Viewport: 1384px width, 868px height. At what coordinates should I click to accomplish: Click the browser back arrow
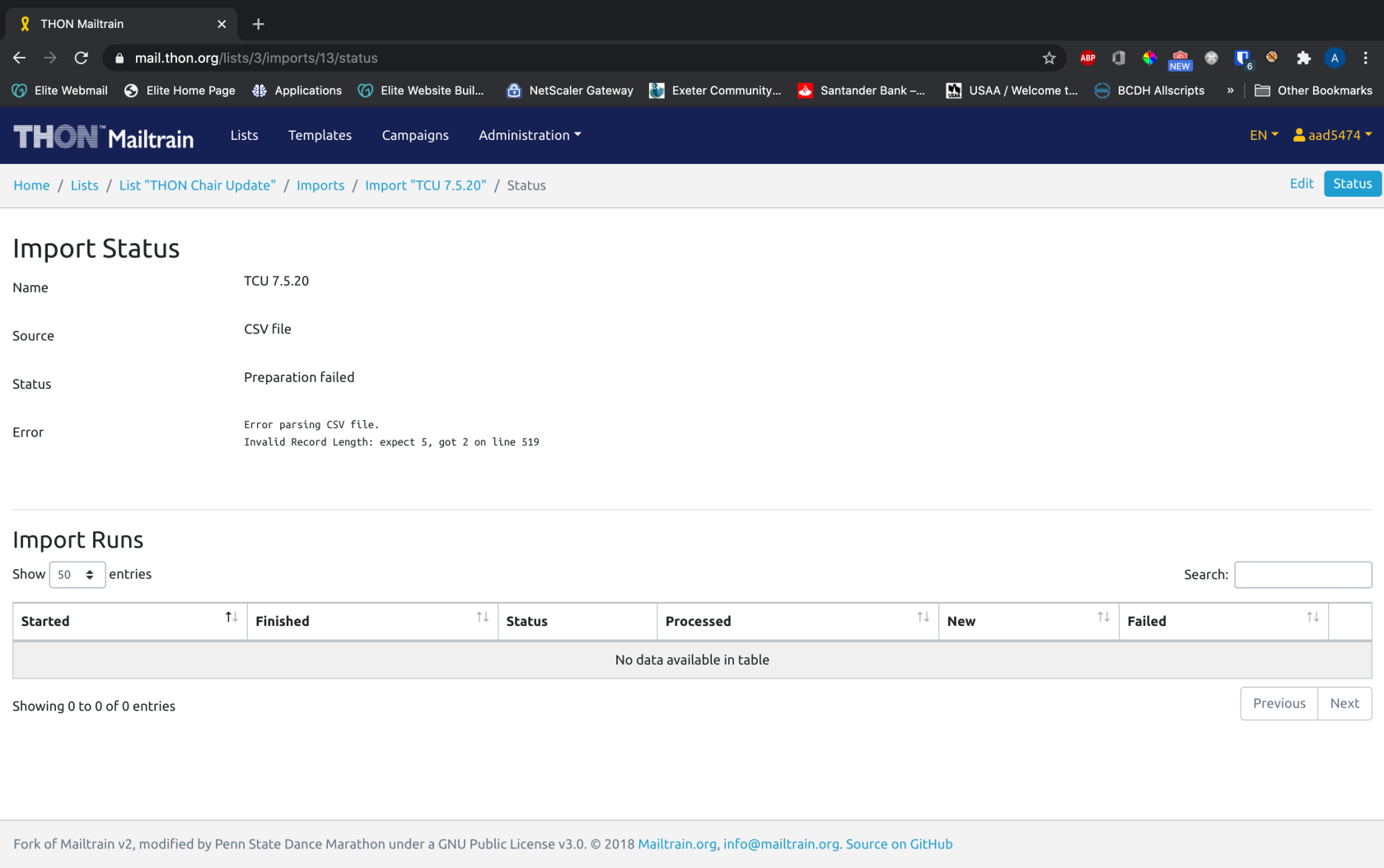19,58
